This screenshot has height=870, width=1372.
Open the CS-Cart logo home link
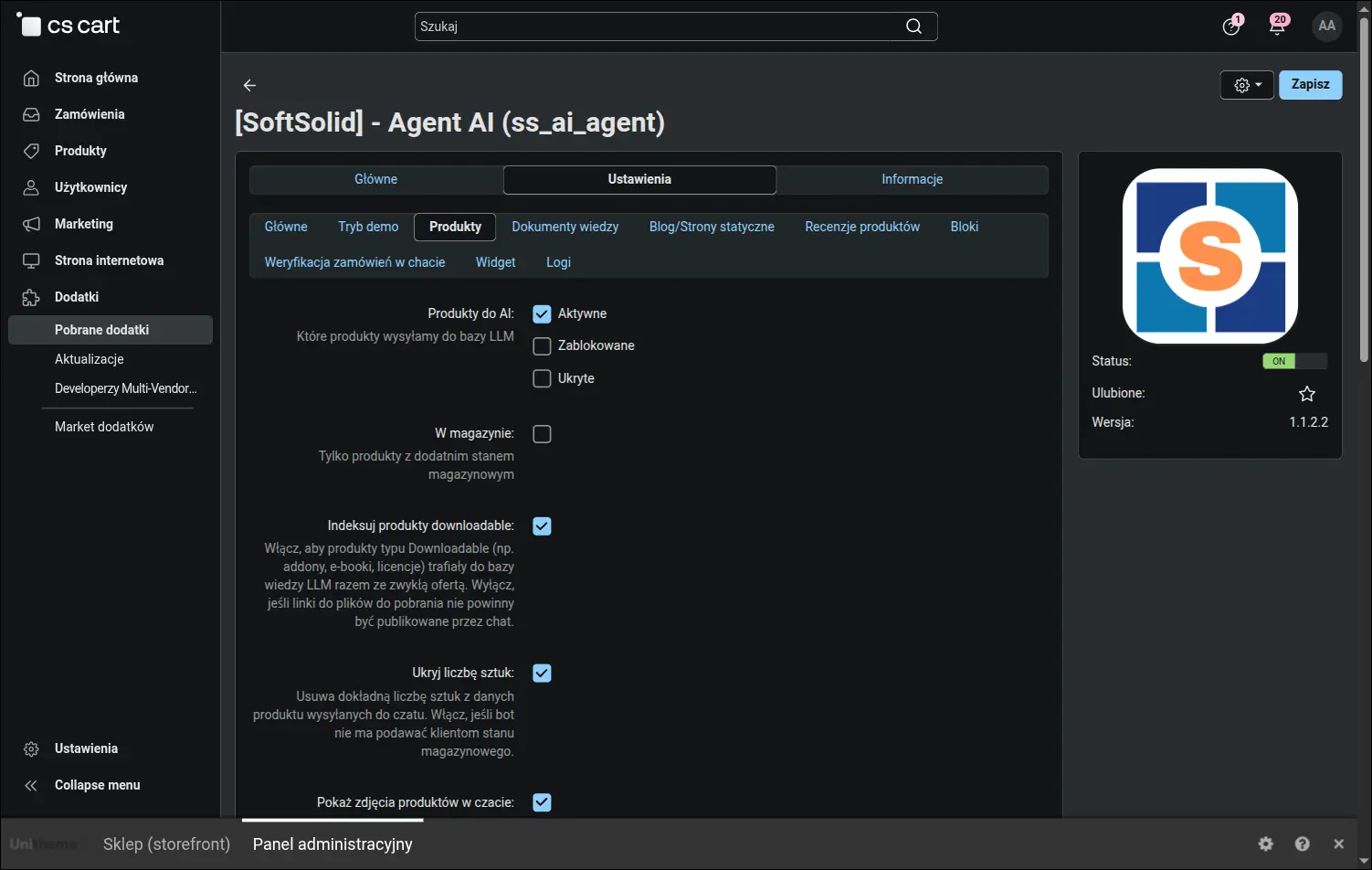tap(69, 26)
